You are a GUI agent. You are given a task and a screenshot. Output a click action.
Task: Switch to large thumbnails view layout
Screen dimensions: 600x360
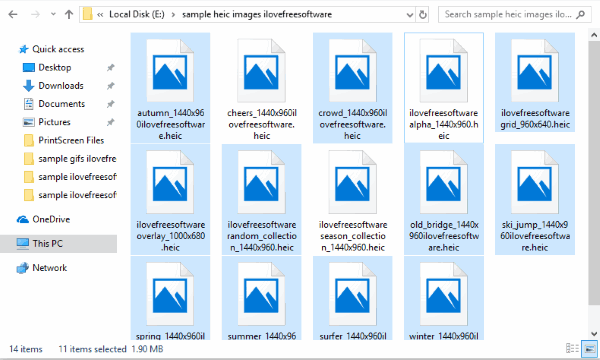pyautogui.click(x=589, y=349)
